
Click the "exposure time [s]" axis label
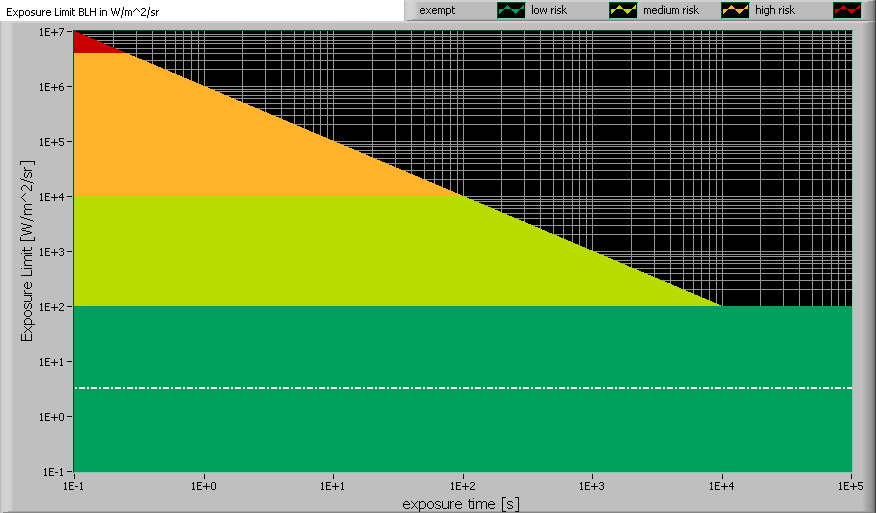(x=461, y=503)
